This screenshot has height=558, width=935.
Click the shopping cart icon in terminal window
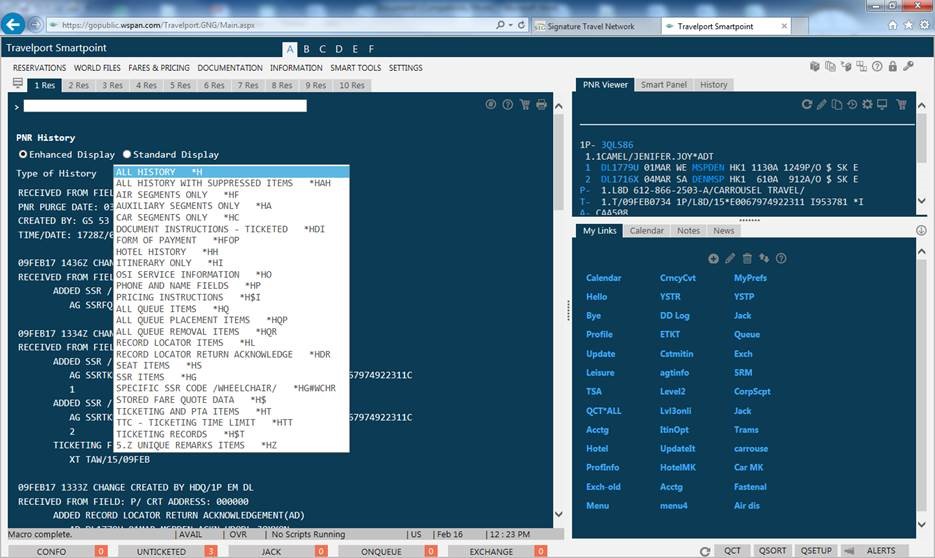click(x=525, y=105)
